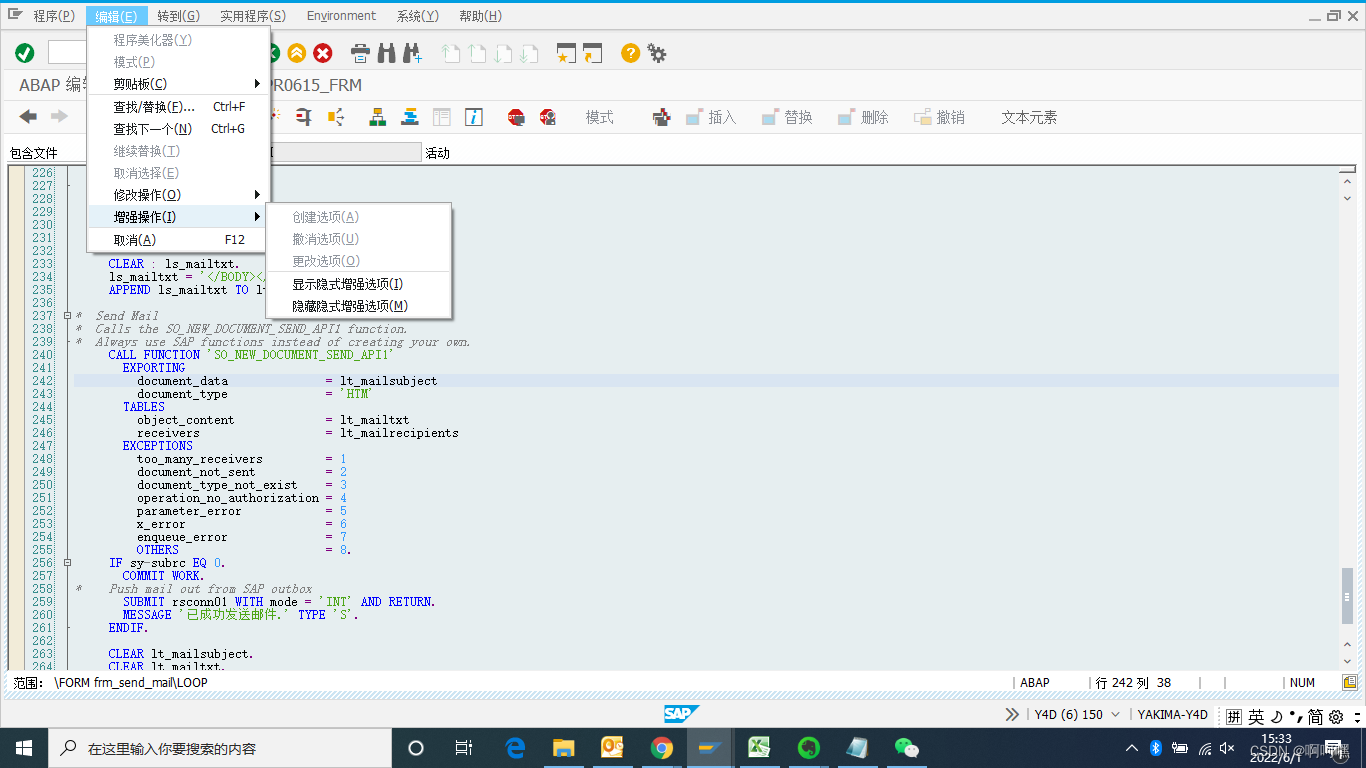The image size is (1366, 768).
Task: Click the 模式 toolbar button
Action: [x=600, y=117]
